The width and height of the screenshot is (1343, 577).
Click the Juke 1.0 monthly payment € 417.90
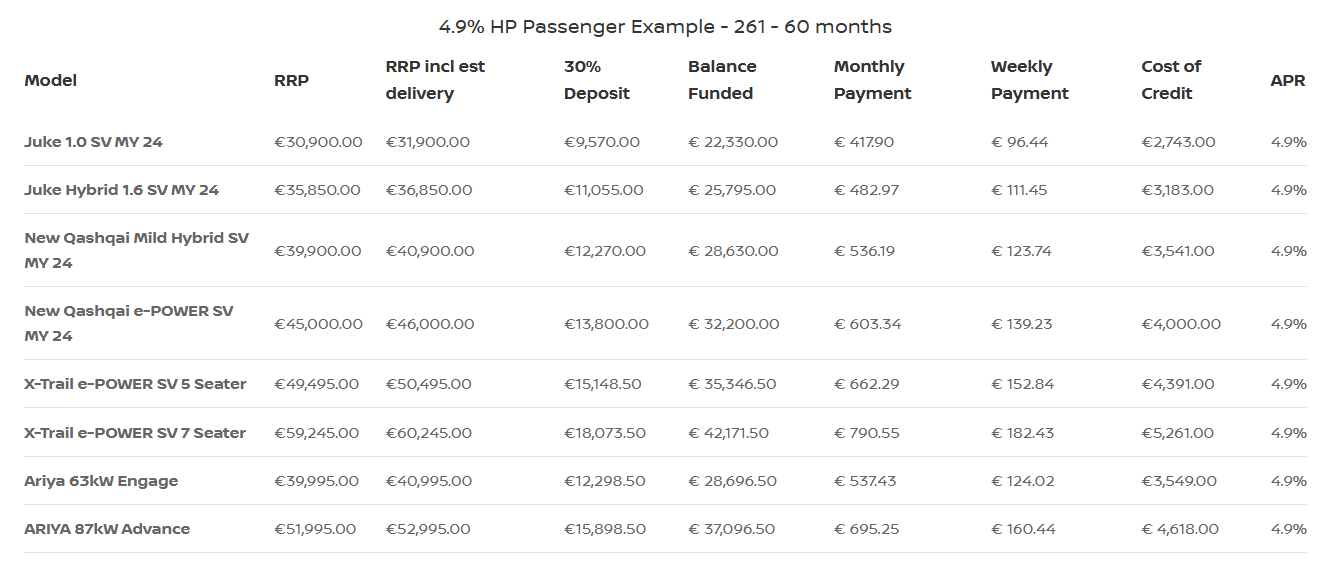pos(864,142)
